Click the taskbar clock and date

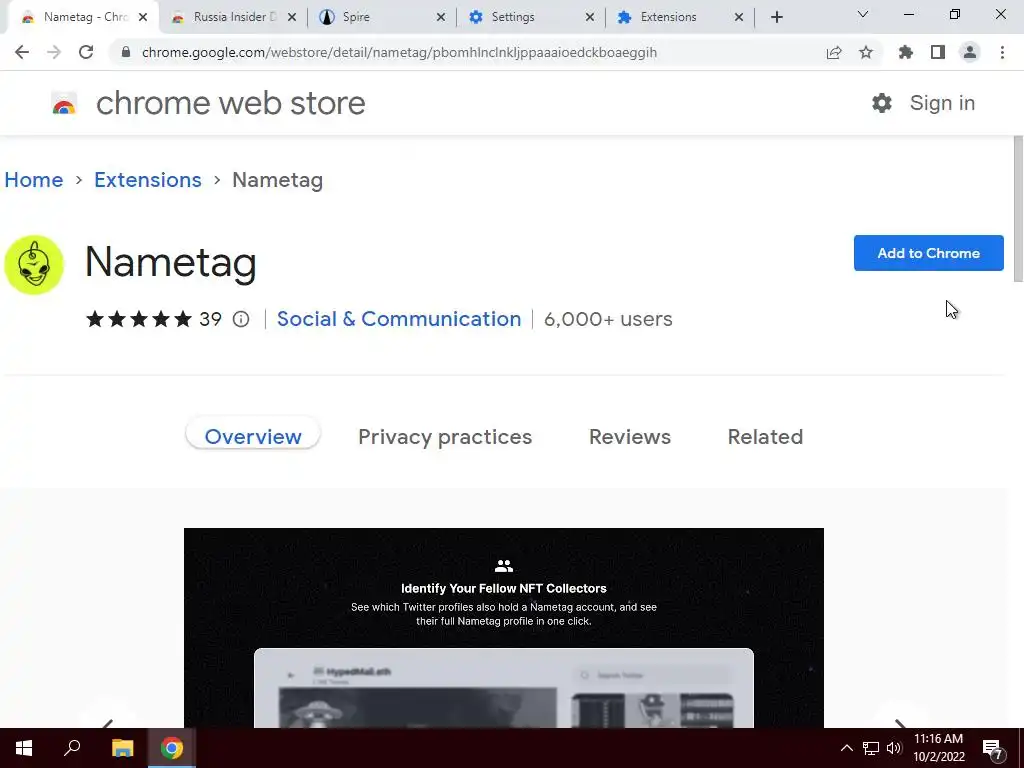tap(938, 748)
